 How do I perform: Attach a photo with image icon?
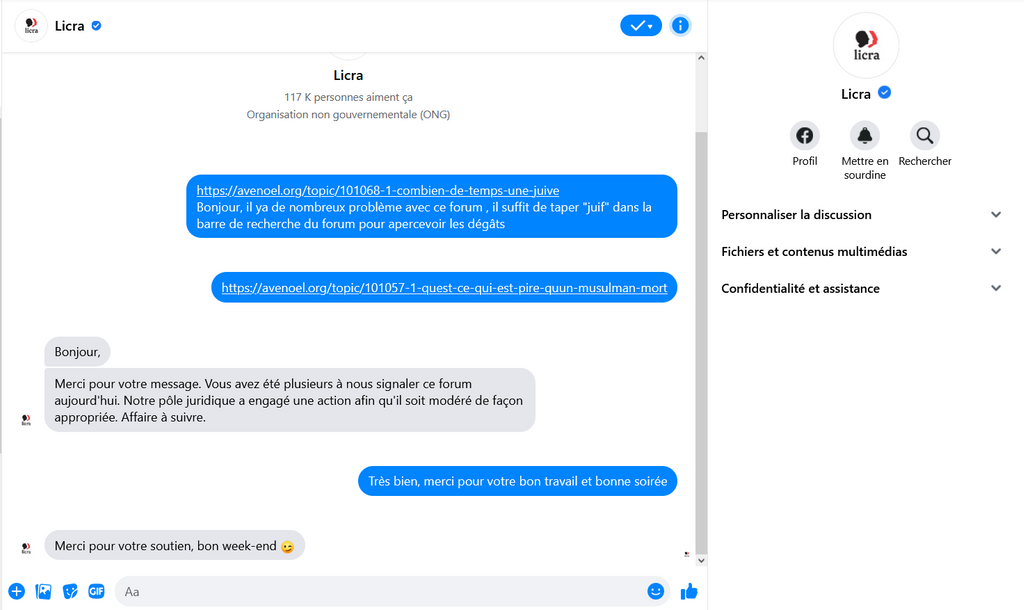click(x=43, y=591)
